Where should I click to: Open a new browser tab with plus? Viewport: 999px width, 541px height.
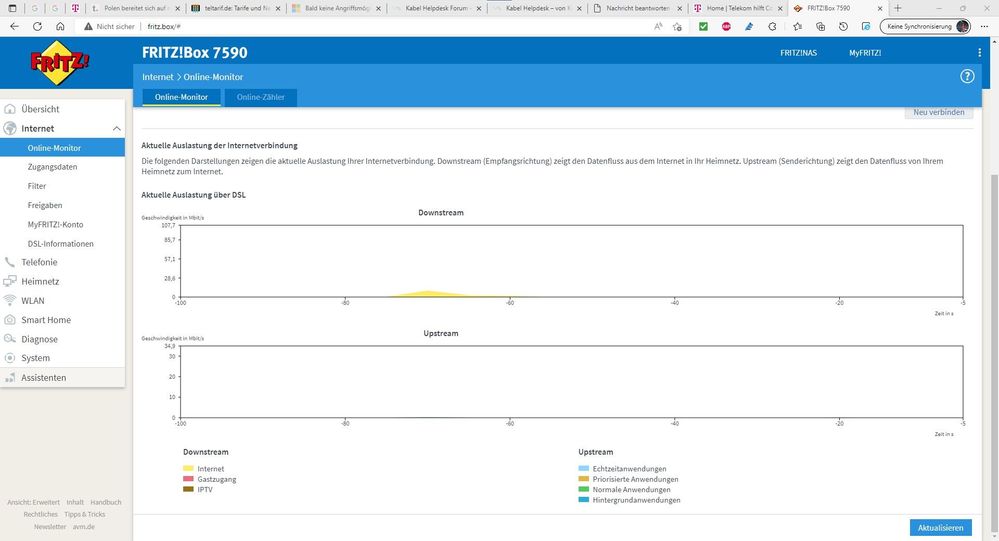pyautogui.click(x=898, y=8)
